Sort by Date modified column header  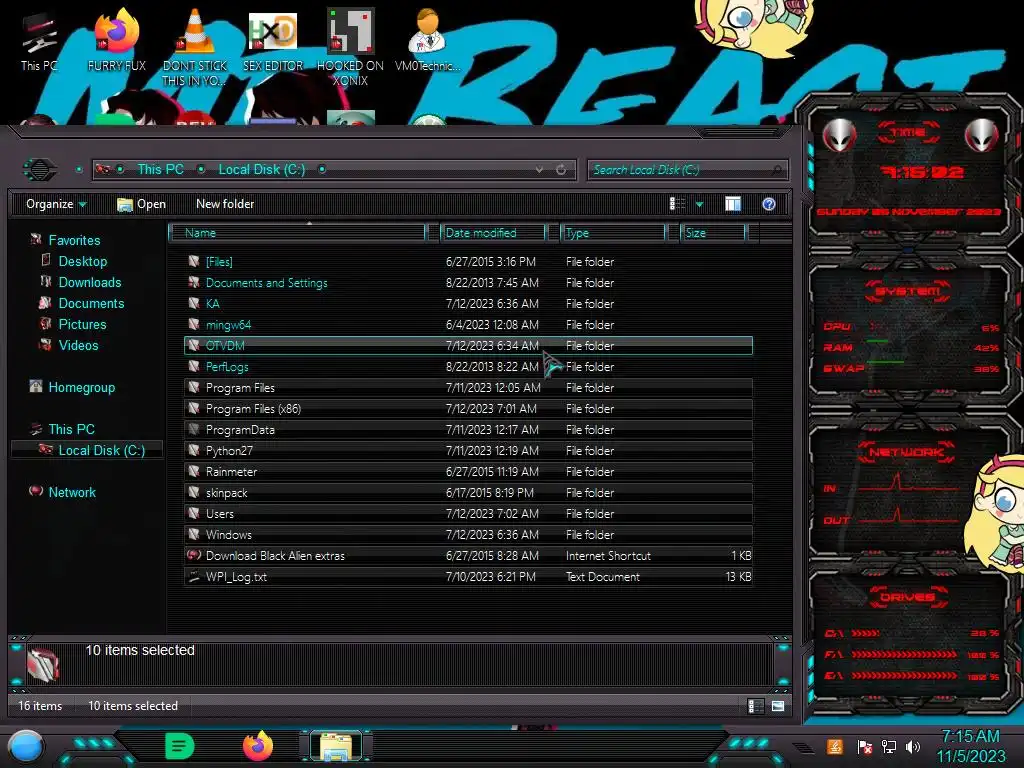494,232
